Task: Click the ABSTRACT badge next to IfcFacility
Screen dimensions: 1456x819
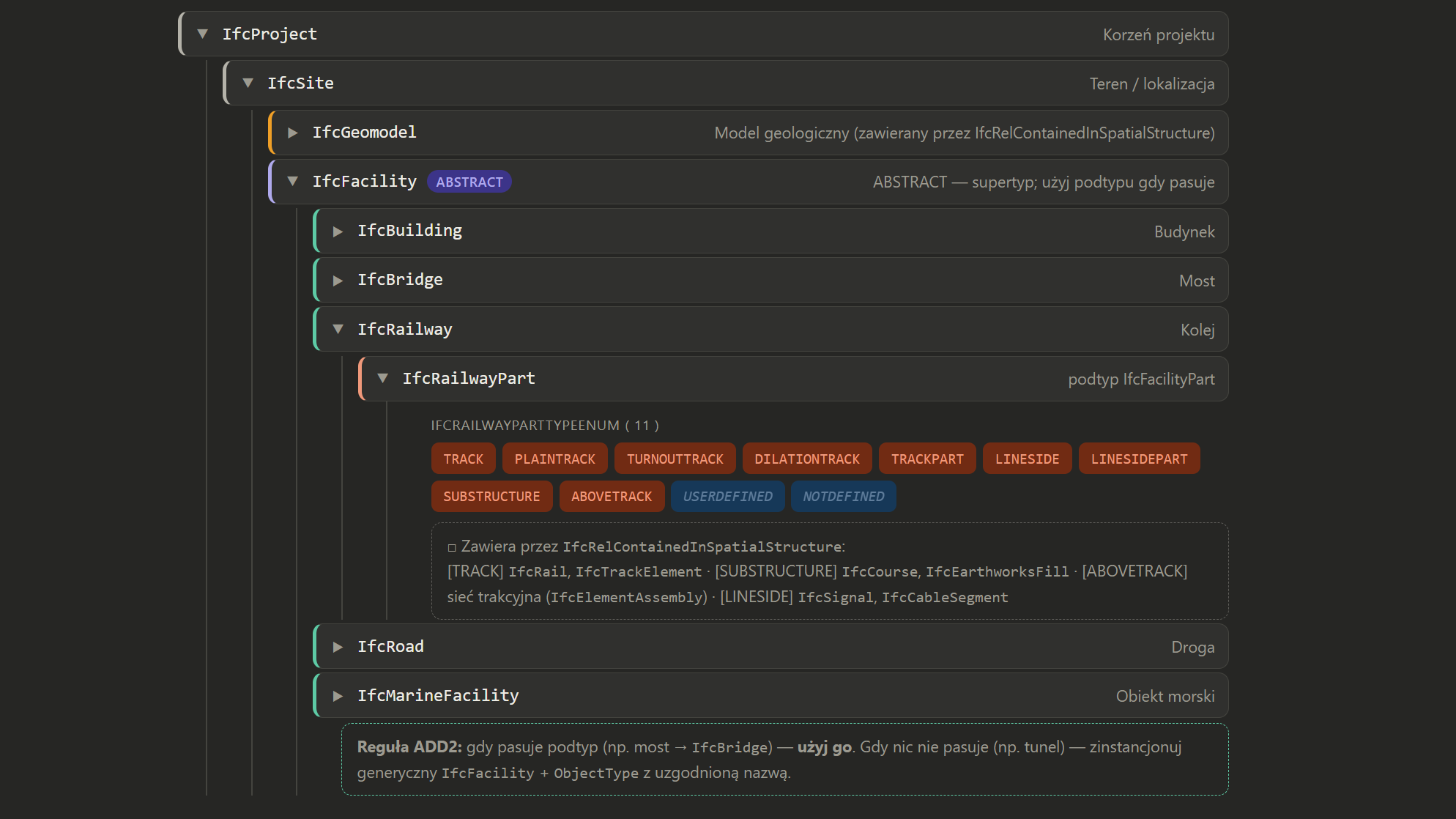Action: [x=469, y=182]
